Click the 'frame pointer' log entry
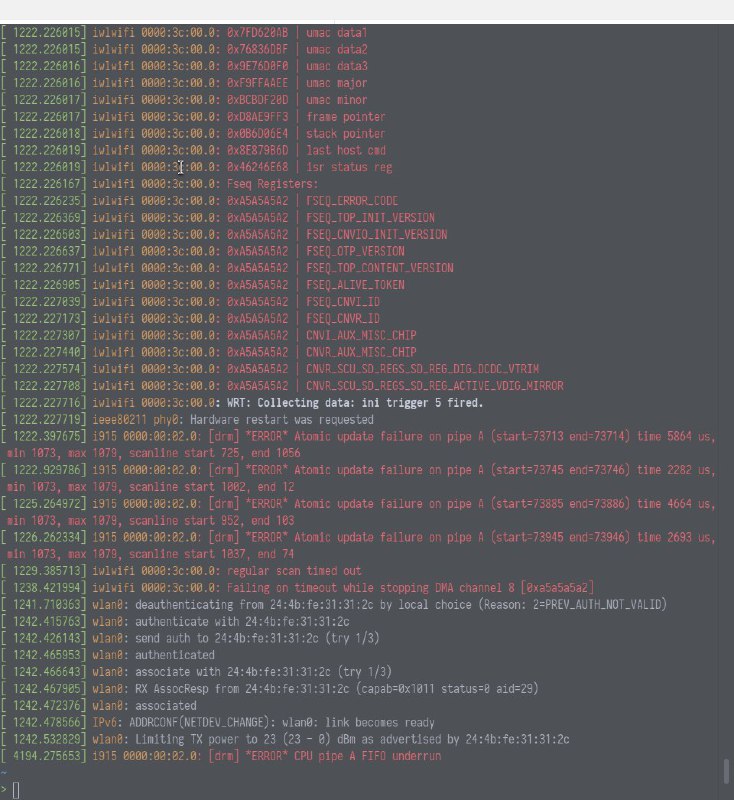This screenshot has width=734, height=800. pyautogui.click(x=193, y=117)
